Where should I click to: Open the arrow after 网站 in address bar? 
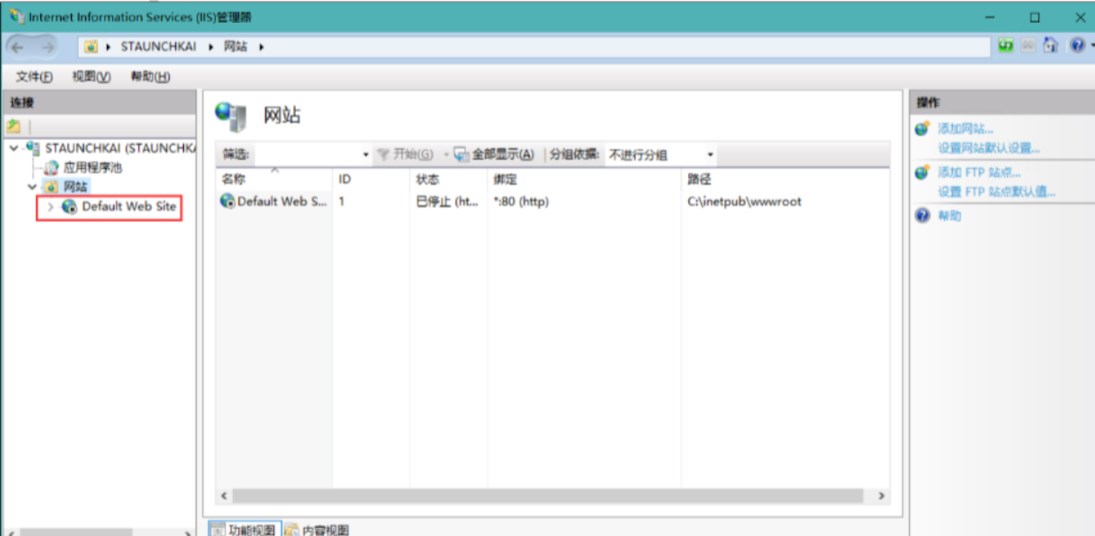(x=261, y=47)
